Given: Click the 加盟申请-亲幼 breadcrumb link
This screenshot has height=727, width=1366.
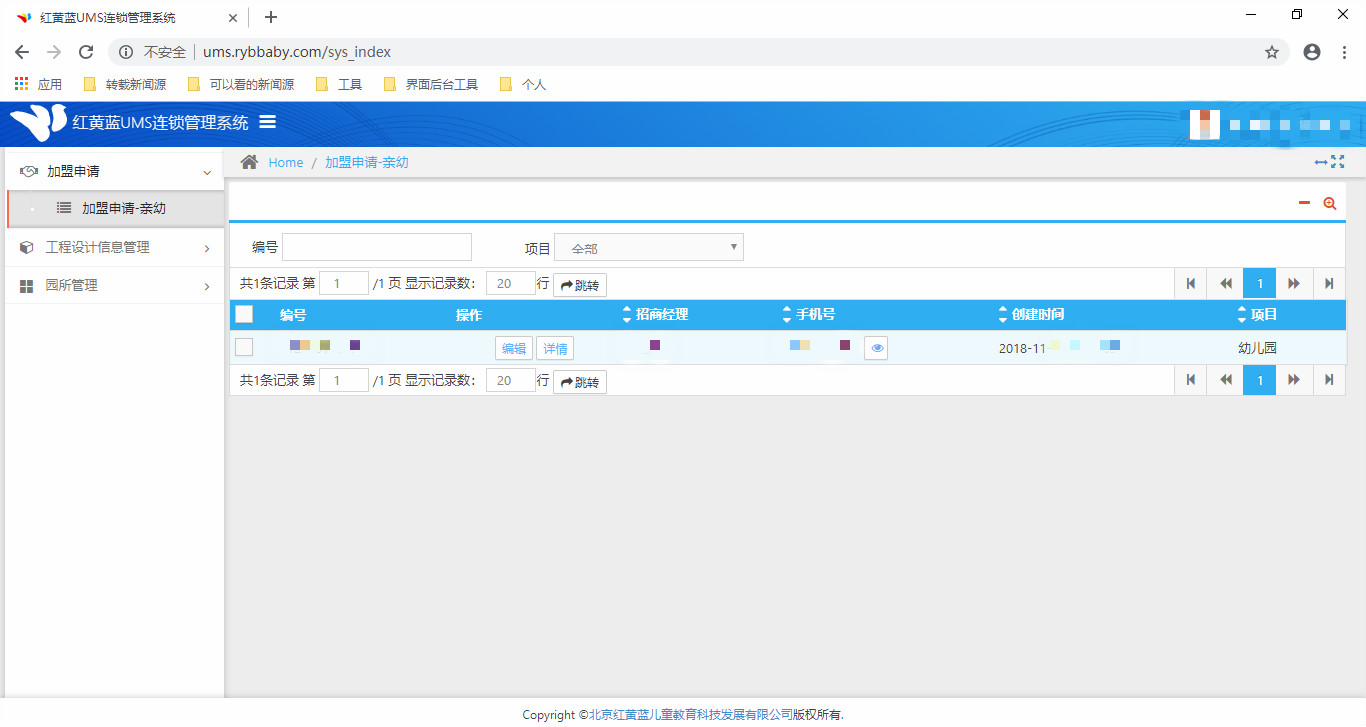Looking at the screenshot, I should (367, 163).
